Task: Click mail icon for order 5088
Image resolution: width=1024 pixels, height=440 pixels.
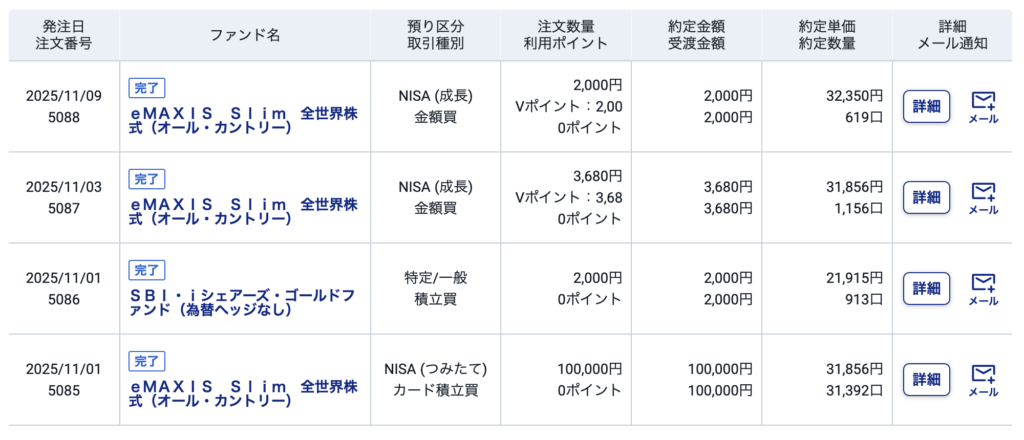Action: pyautogui.click(x=984, y=106)
